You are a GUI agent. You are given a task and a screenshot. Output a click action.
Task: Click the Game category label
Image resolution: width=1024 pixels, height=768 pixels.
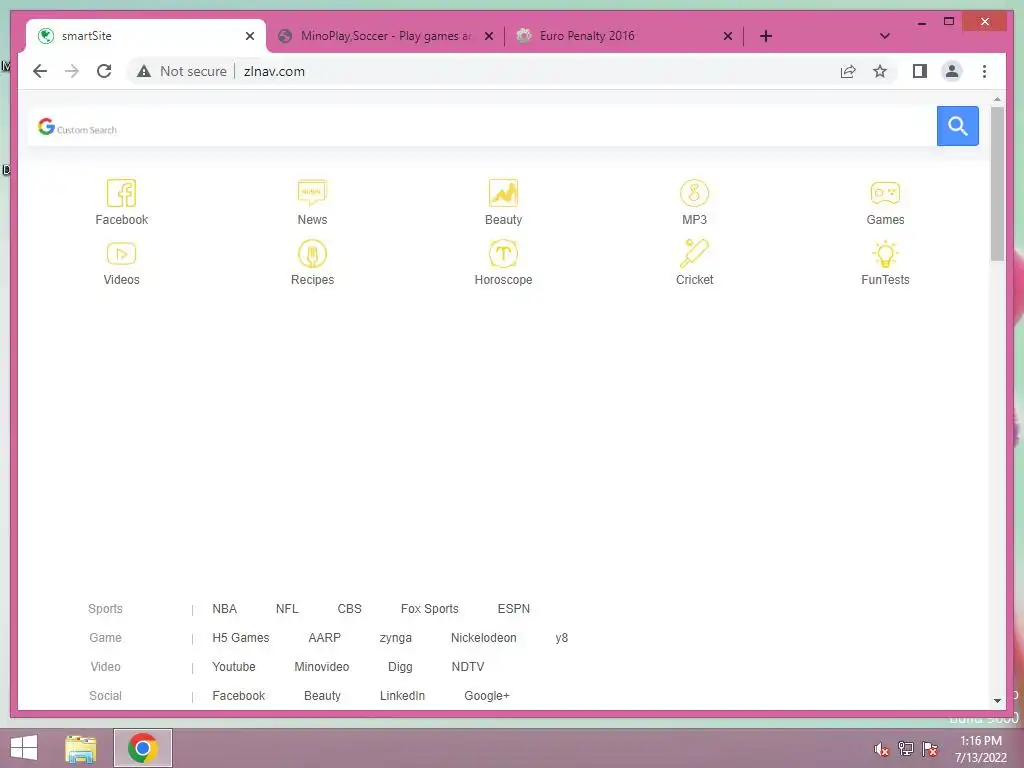click(105, 637)
